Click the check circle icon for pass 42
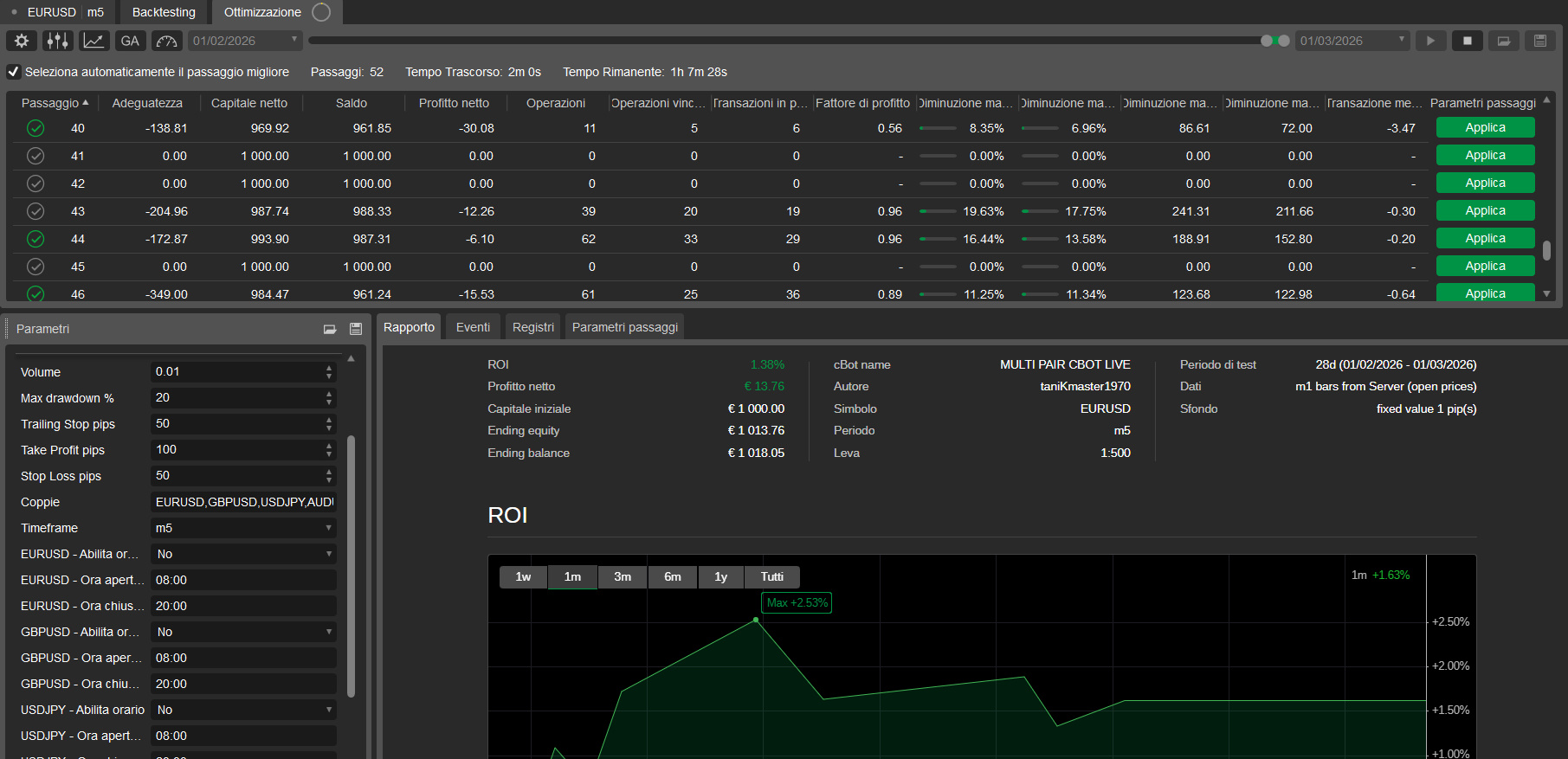The width and height of the screenshot is (1568, 759). 35,183
